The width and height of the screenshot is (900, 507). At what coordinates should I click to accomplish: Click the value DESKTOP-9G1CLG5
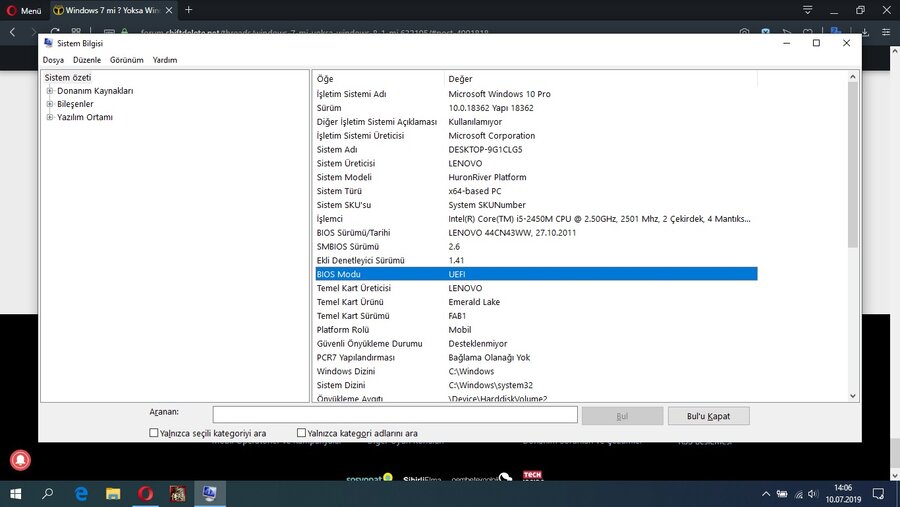[x=485, y=149]
